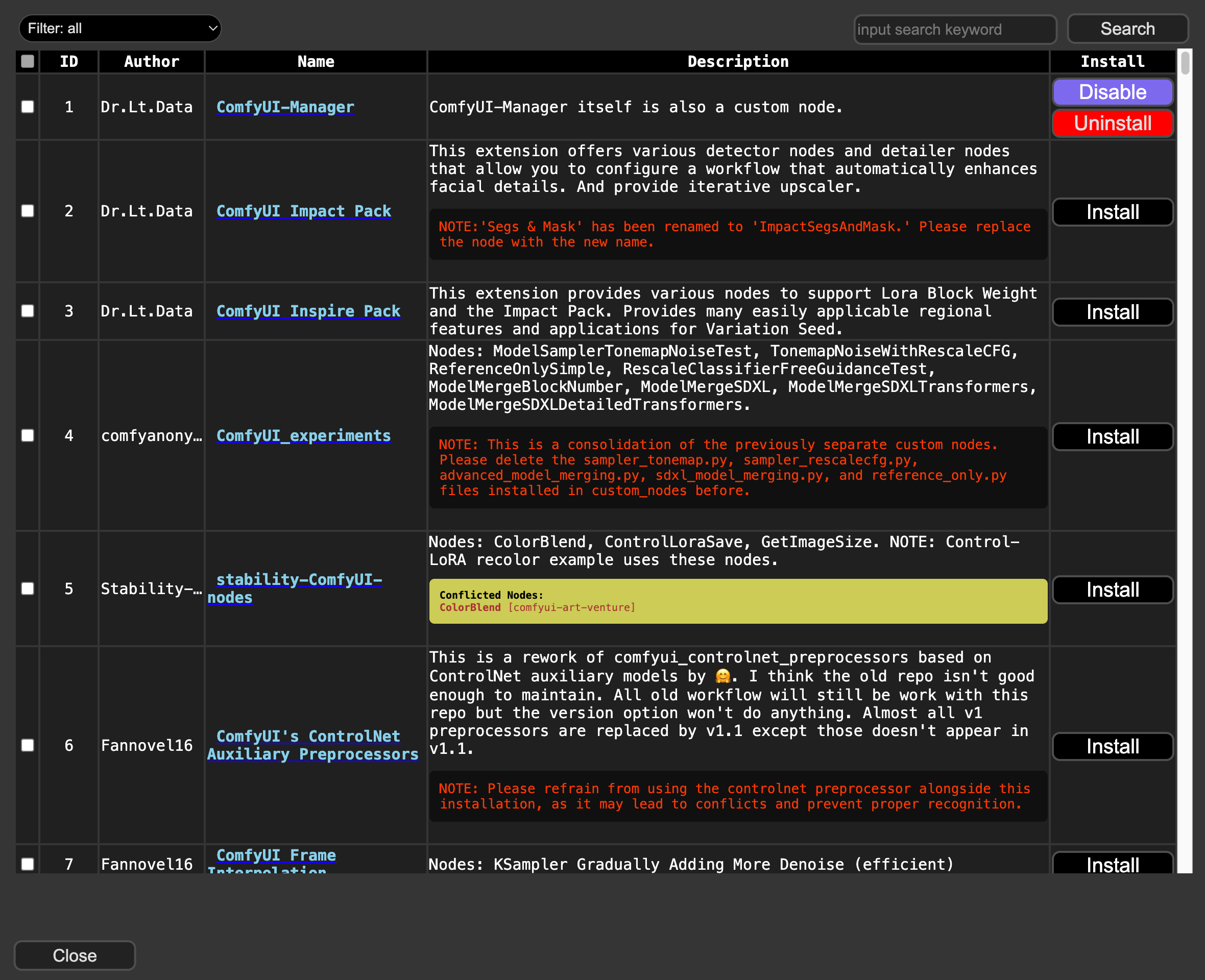Click the comfyanony… author cell
This screenshot has height=980, width=1205.
151,435
